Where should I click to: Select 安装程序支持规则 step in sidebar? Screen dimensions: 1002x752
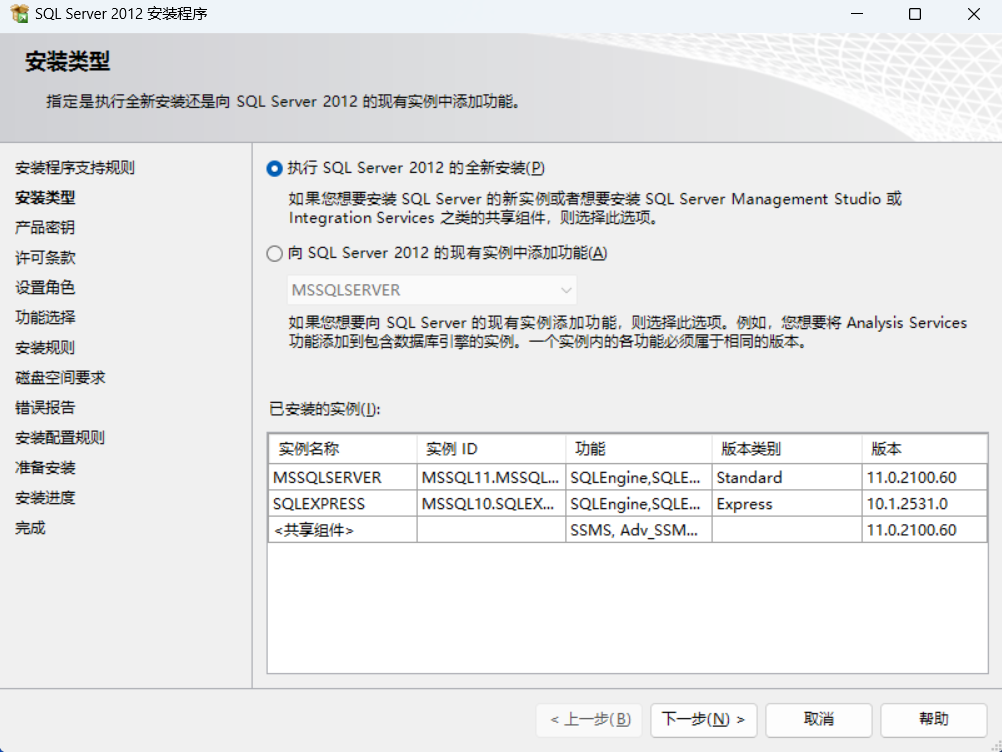[x=75, y=168]
